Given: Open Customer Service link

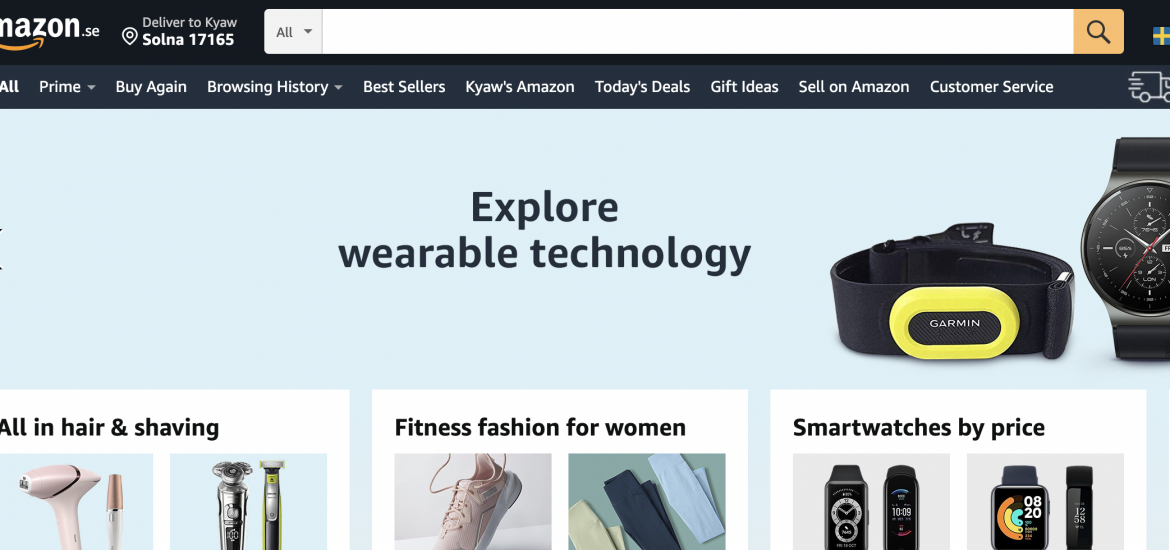Looking at the screenshot, I should coord(991,87).
